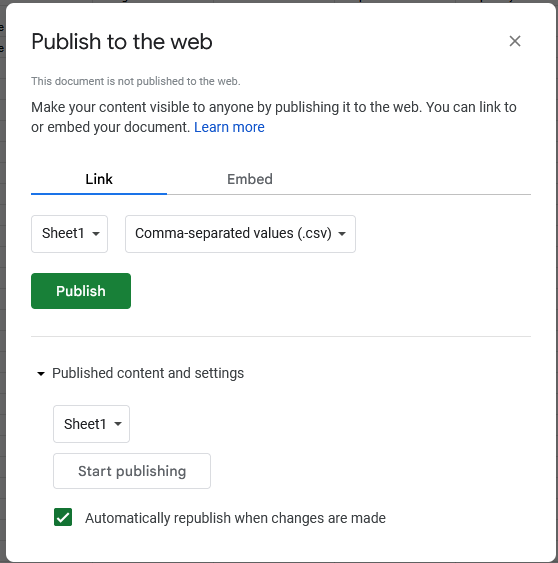558x563 pixels.
Task: Select the Link tab
Action: click(x=99, y=179)
